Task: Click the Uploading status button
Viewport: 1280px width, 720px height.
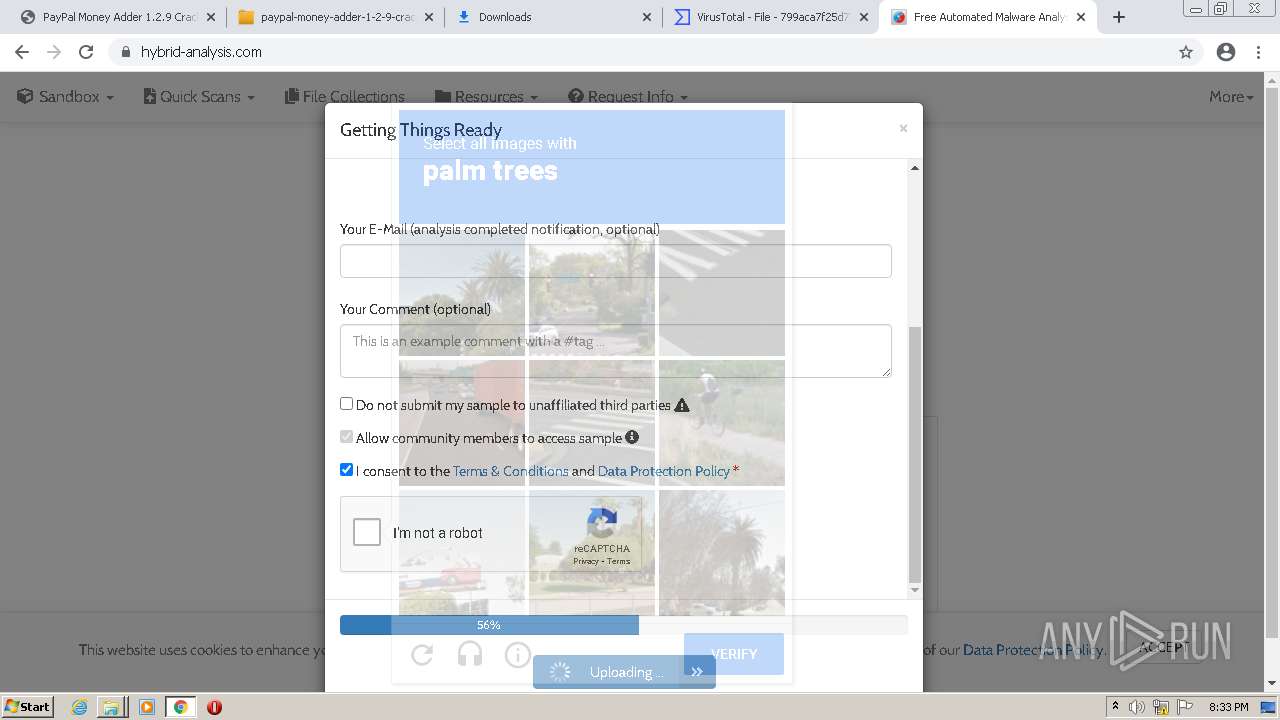Action: point(624,672)
